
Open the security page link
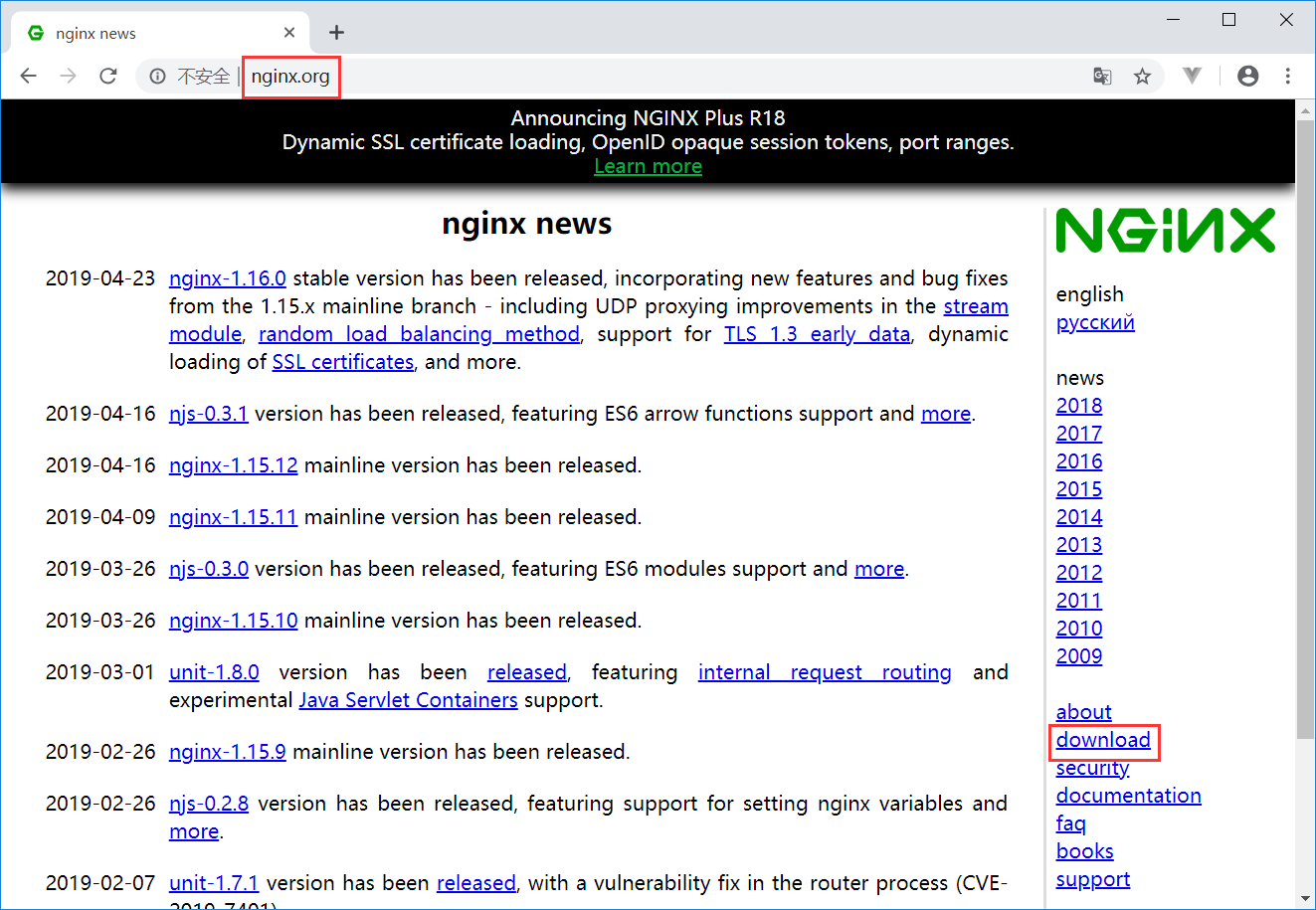point(1093,768)
